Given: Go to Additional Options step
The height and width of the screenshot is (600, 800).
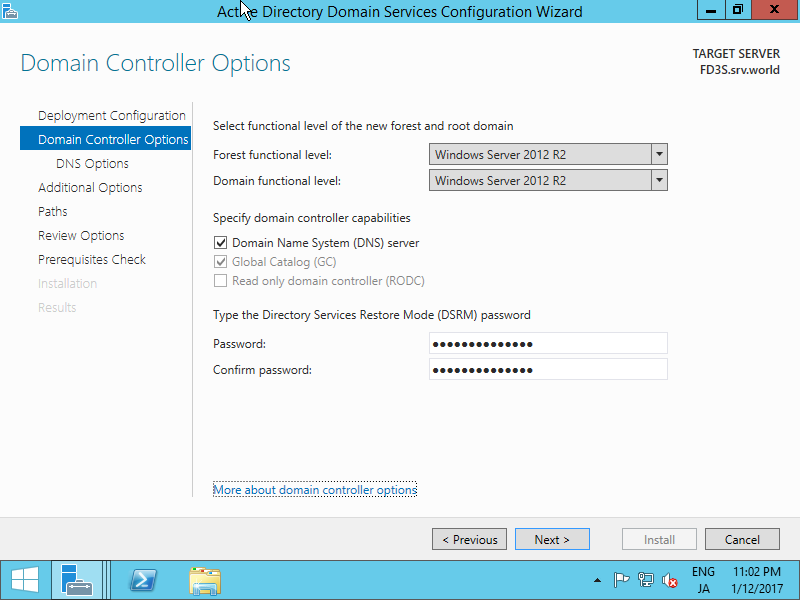Looking at the screenshot, I should tap(90, 187).
